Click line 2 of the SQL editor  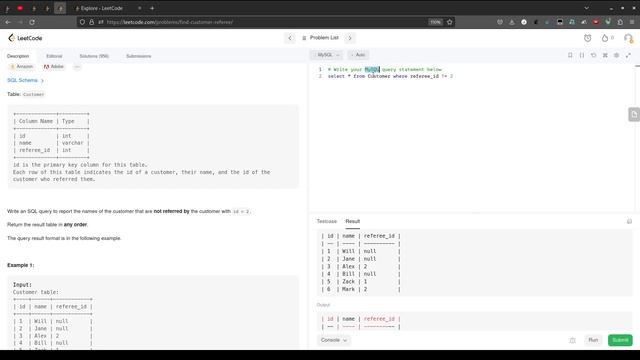pyautogui.click(x=390, y=76)
